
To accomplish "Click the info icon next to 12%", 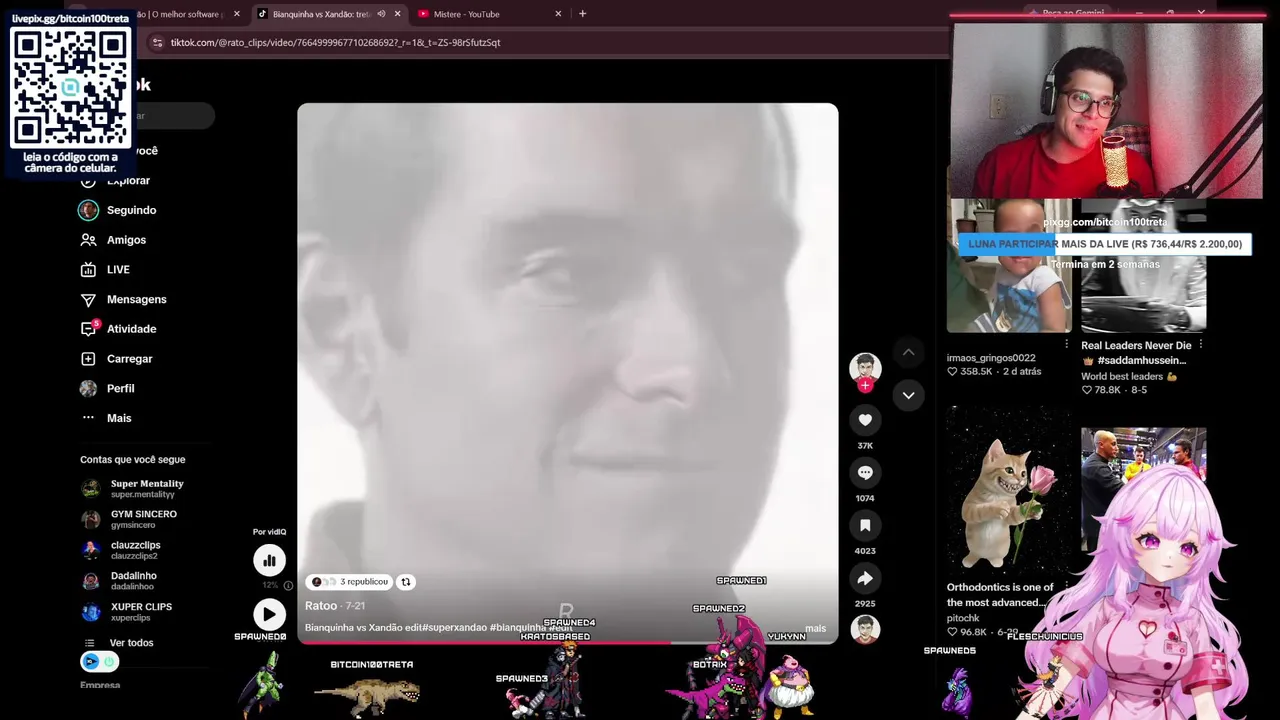I will (x=288, y=585).
